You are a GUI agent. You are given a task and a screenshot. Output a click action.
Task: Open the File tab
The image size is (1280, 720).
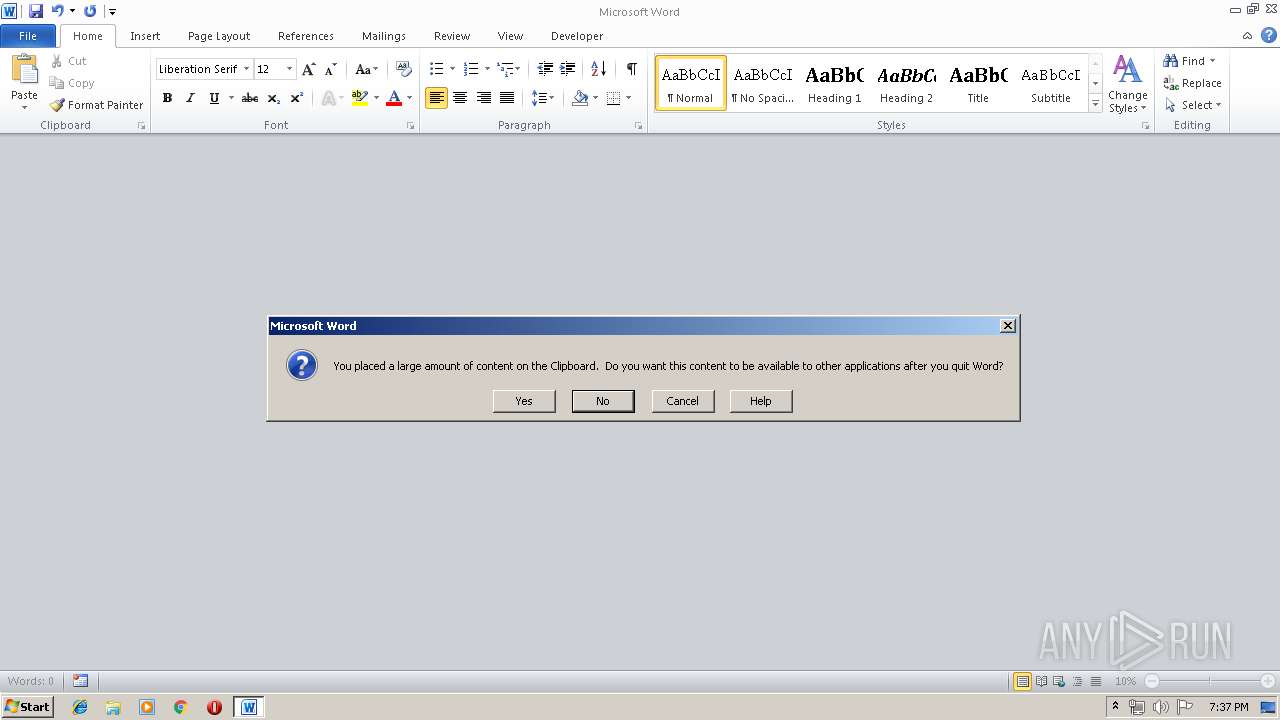pos(28,36)
